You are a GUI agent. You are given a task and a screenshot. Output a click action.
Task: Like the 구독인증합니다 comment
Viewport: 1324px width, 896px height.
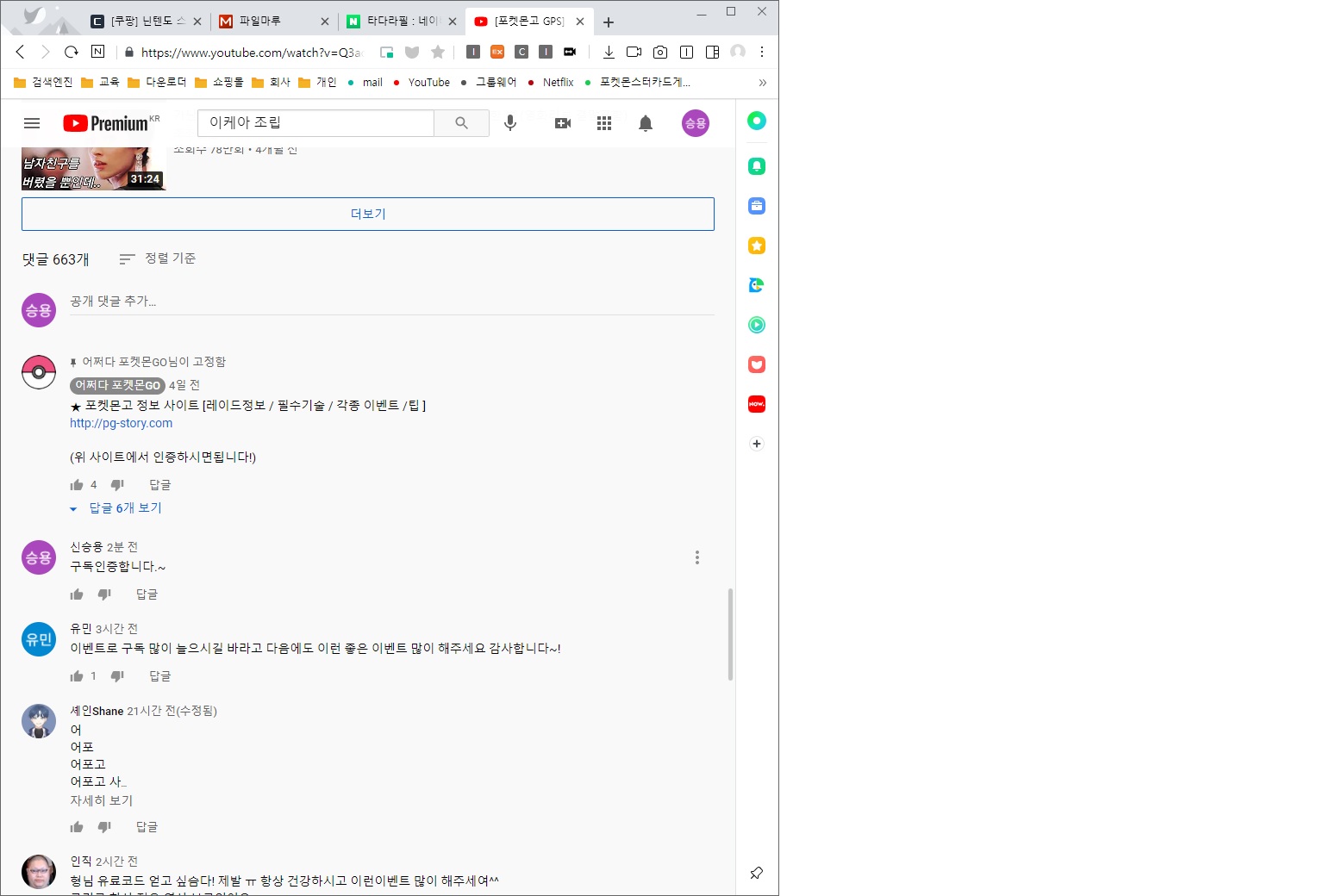[x=77, y=594]
